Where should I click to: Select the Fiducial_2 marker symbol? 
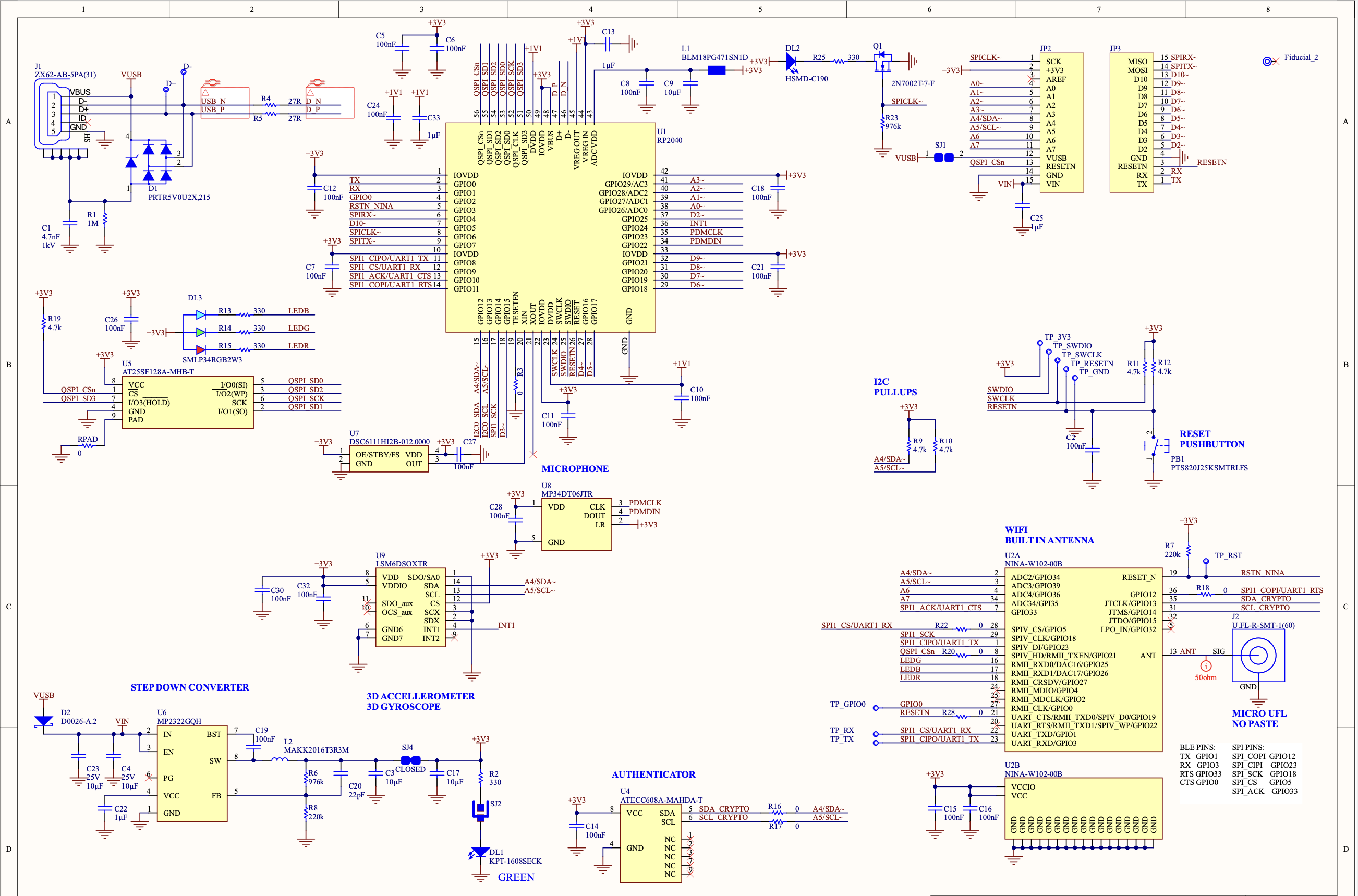pyautogui.click(x=1269, y=61)
